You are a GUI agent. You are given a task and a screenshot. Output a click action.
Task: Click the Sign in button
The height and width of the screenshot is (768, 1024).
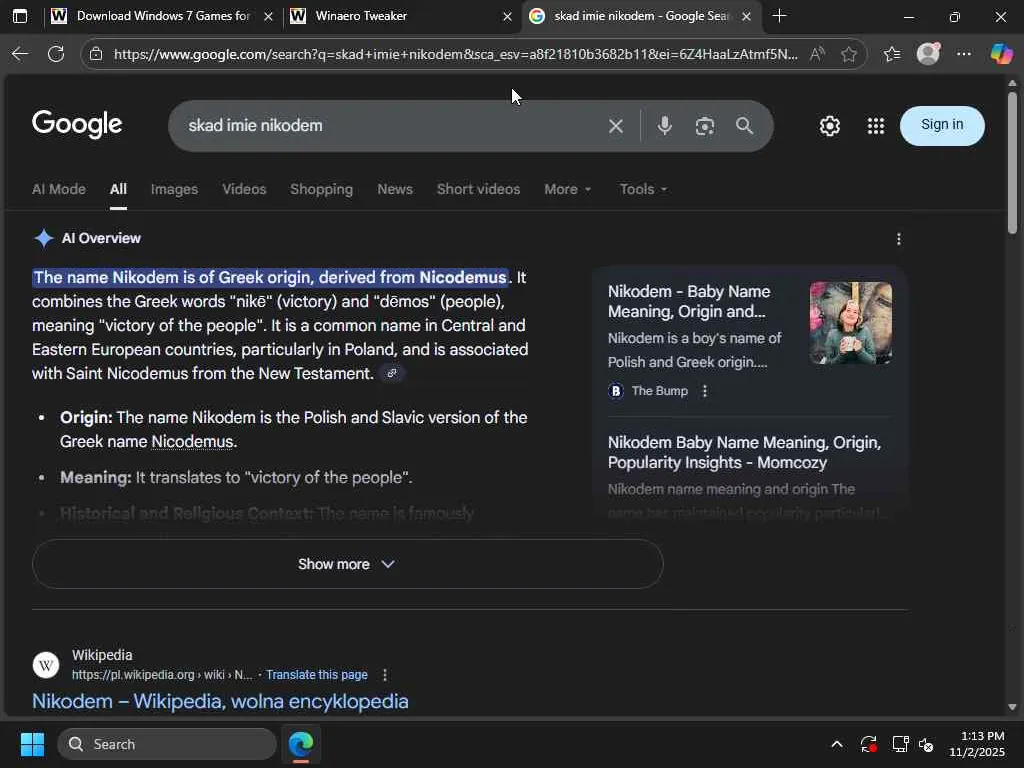point(942,125)
